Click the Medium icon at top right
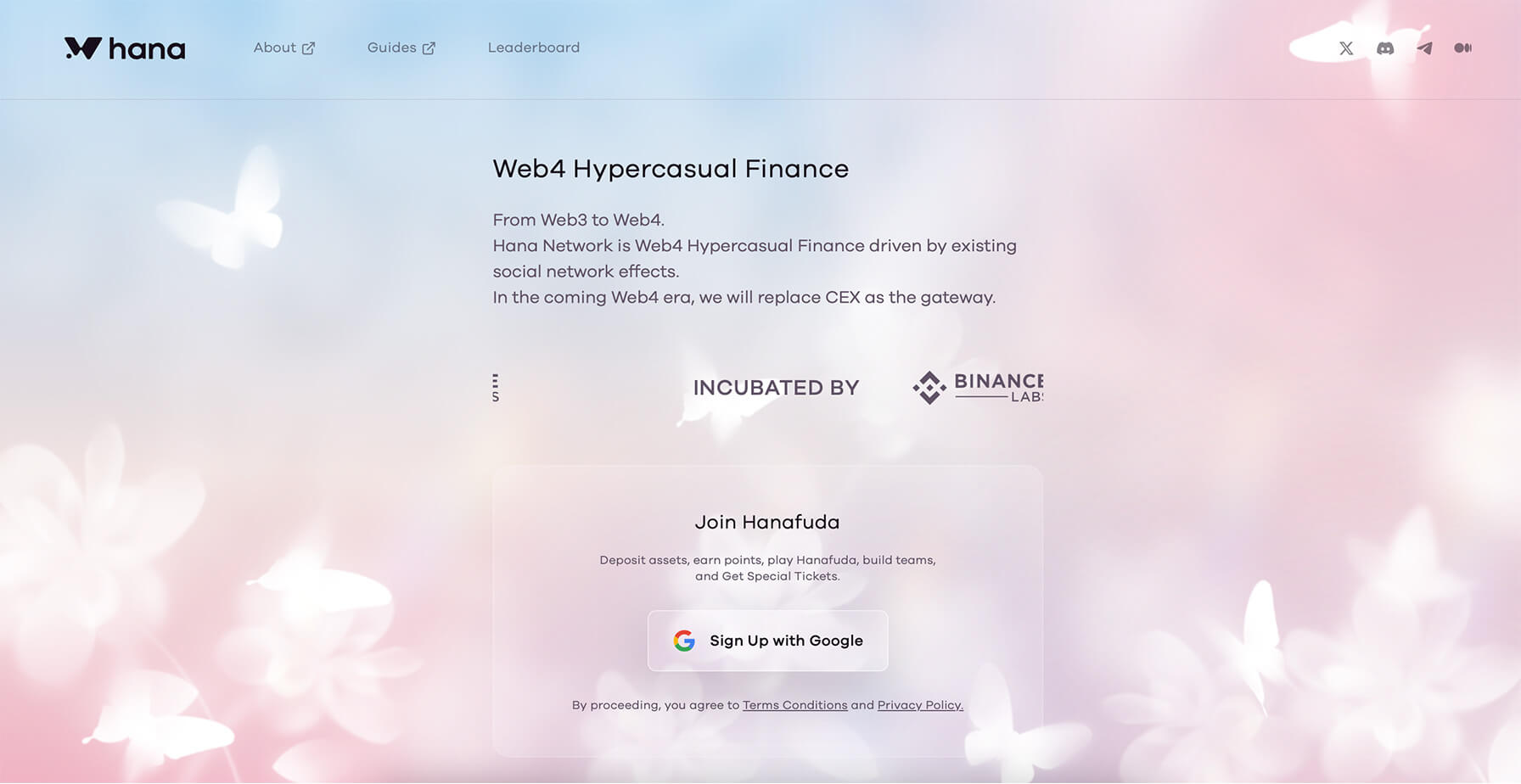 1464,48
